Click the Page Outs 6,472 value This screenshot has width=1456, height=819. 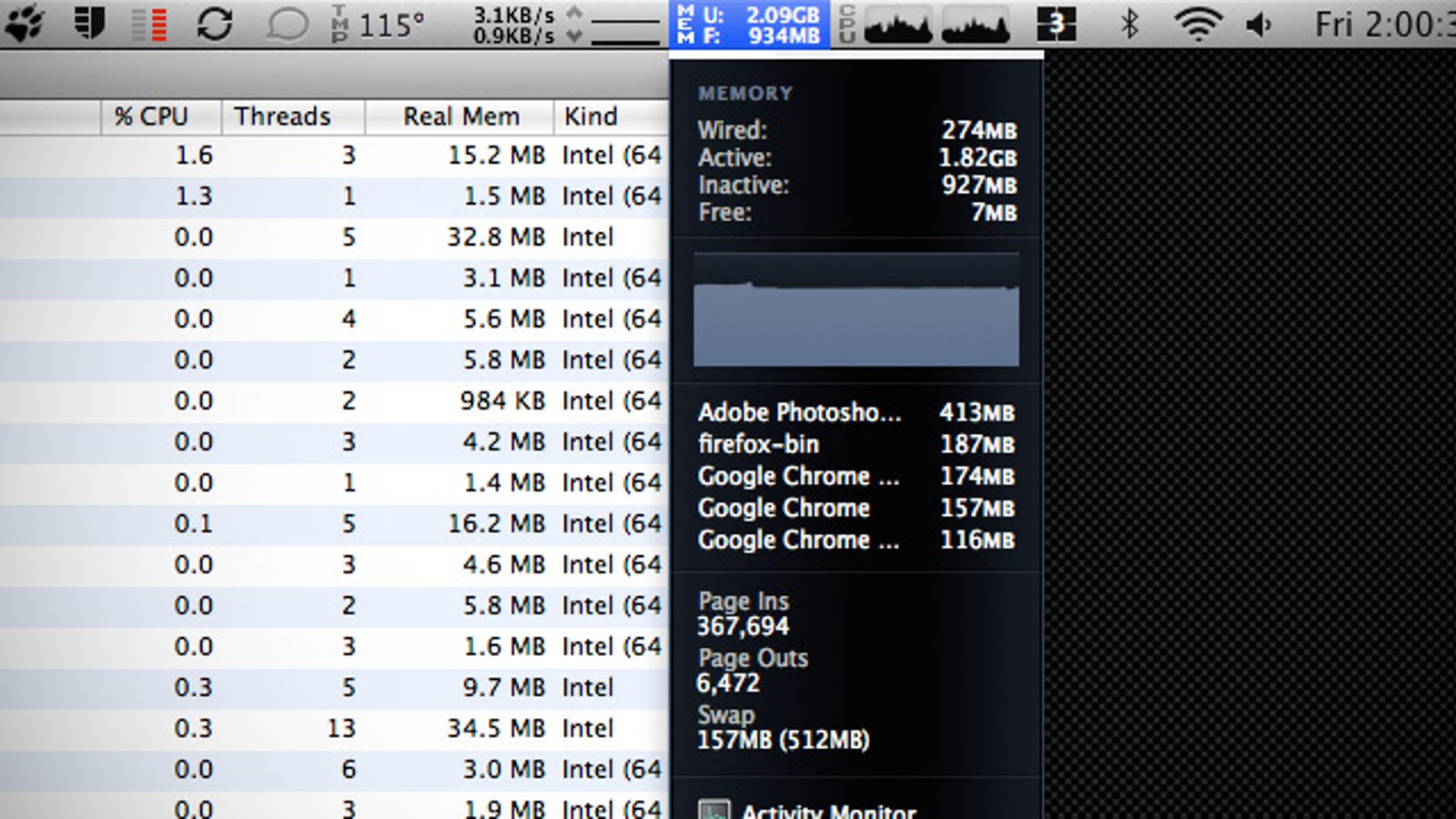[728, 683]
